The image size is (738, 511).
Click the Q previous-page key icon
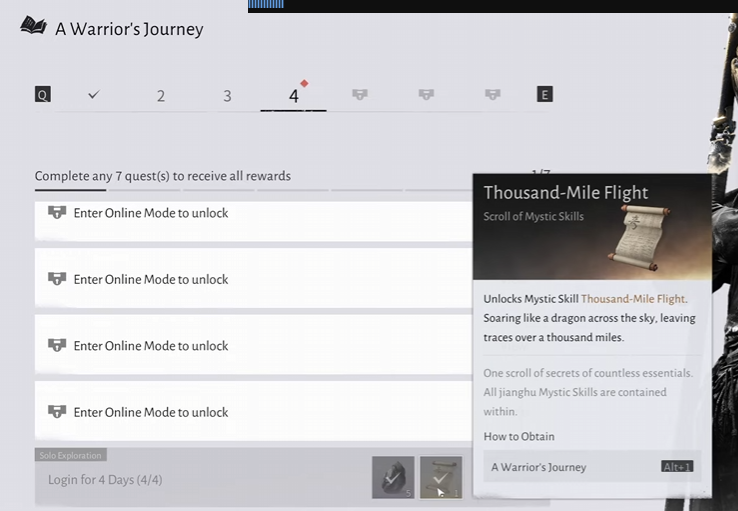tap(42, 95)
